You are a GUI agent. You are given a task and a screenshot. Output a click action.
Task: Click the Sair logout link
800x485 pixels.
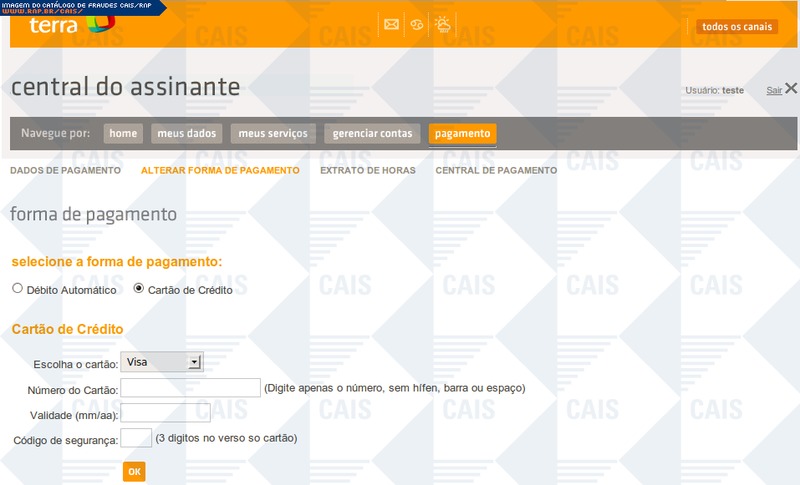(x=773, y=90)
